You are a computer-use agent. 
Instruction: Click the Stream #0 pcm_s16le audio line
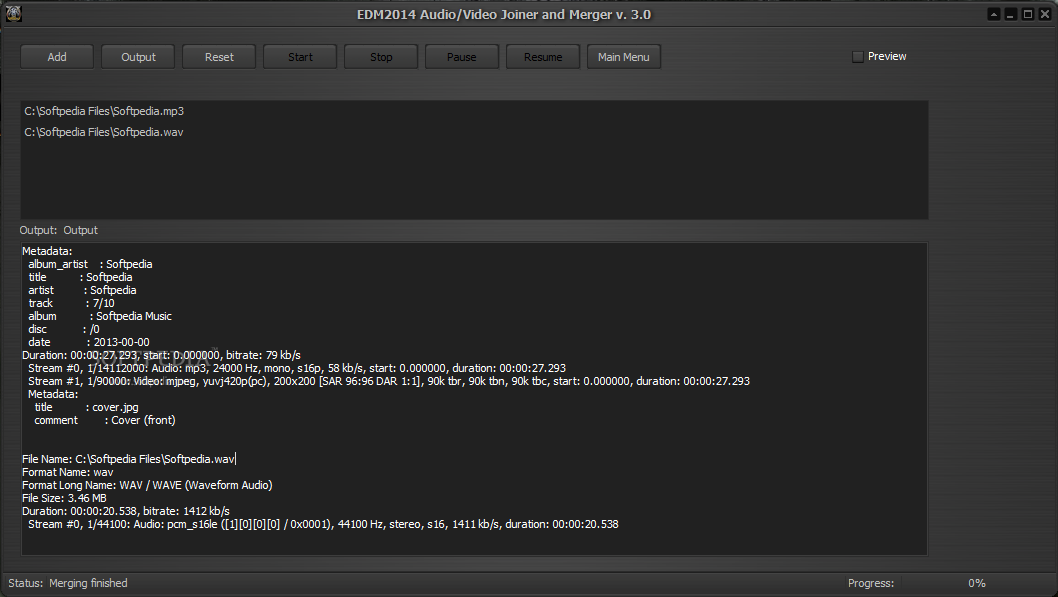click(x=323, y=524)
